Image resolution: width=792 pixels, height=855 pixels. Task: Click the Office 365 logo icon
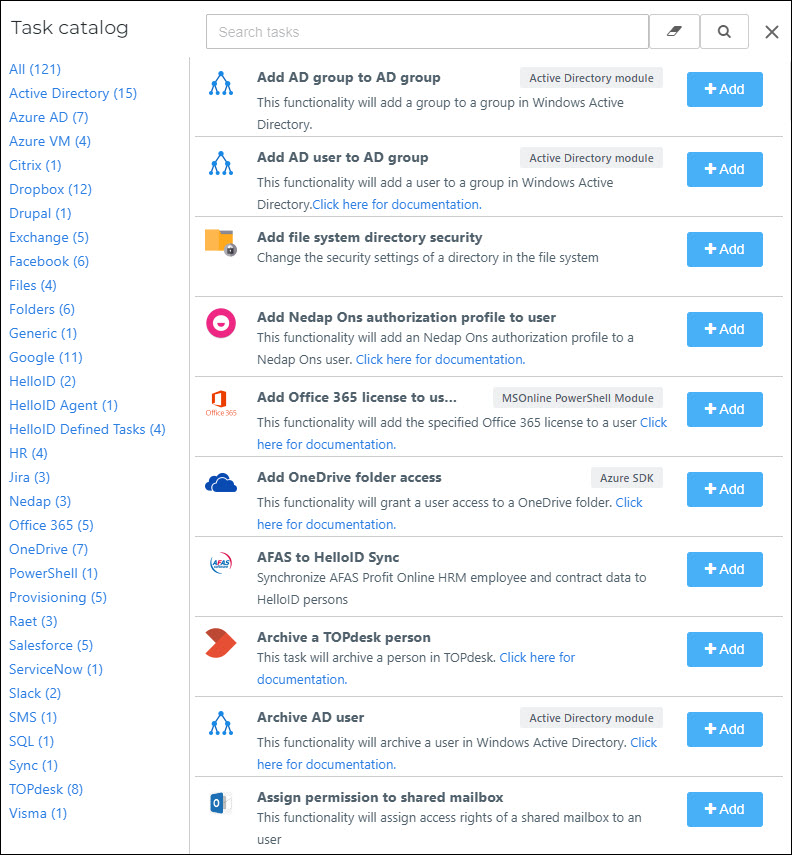pyautogui.click(x=221, y=403)
